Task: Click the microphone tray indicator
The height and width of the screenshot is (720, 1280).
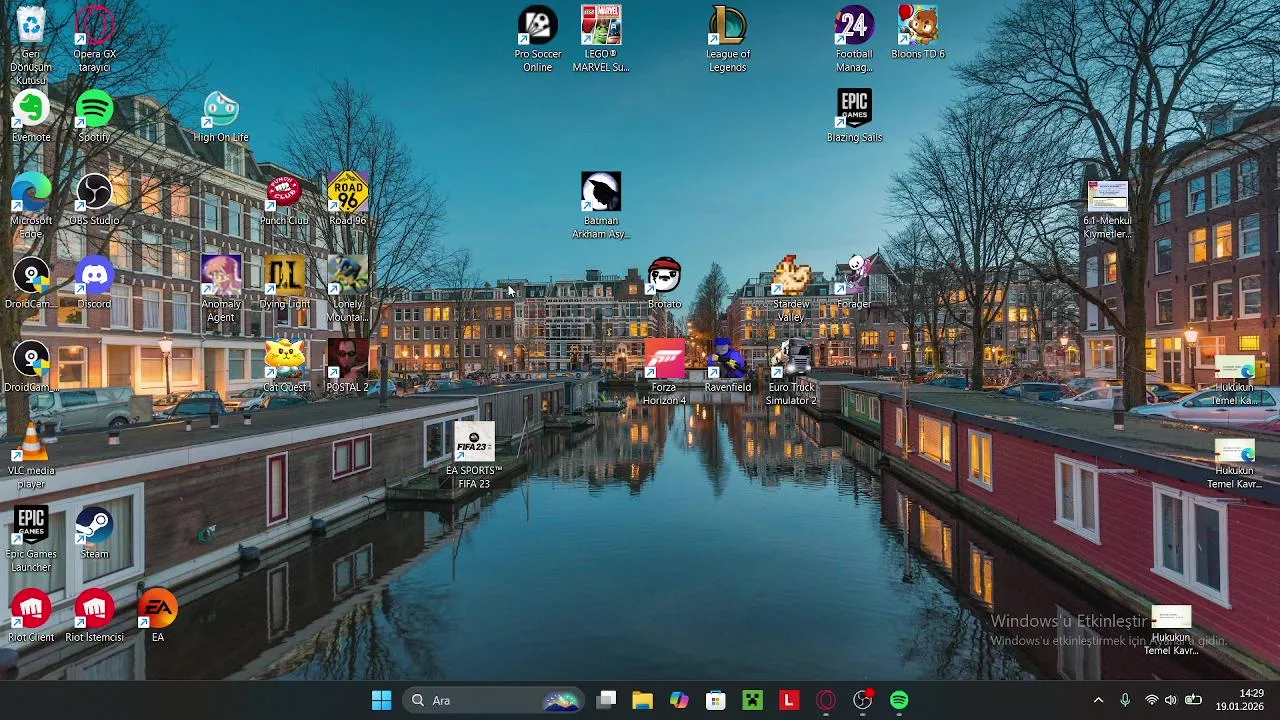Action: [x=1125, y=700]
